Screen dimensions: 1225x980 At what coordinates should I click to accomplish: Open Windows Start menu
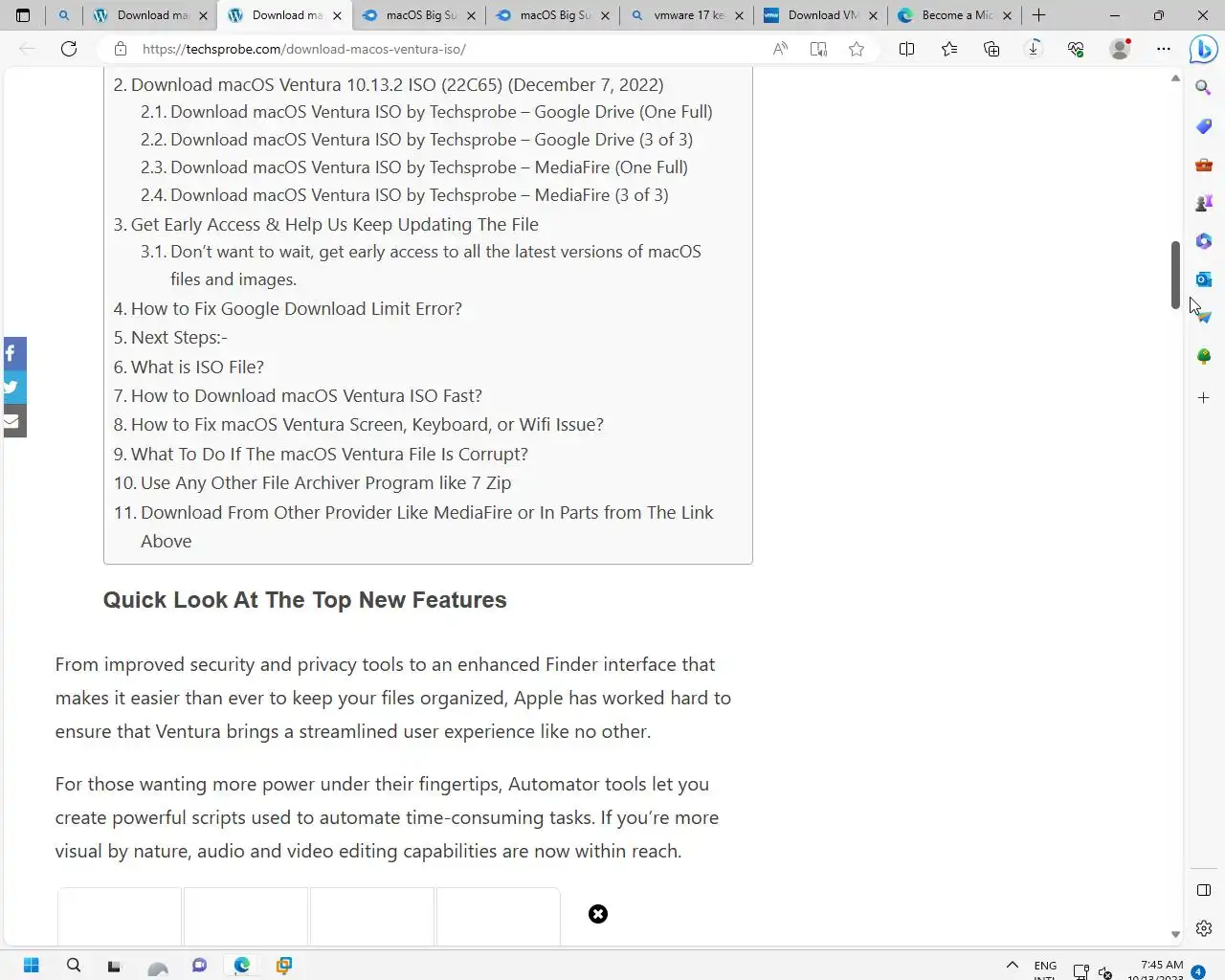pos(31,965)
